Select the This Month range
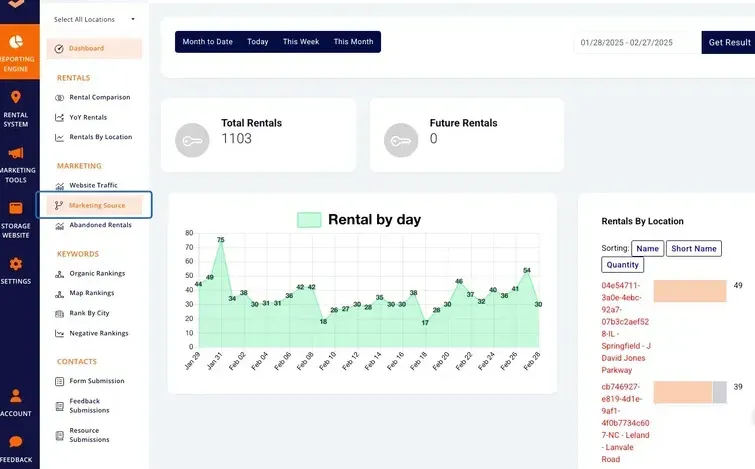The height and width of the screenshot is (469, 755). [353, 42]
